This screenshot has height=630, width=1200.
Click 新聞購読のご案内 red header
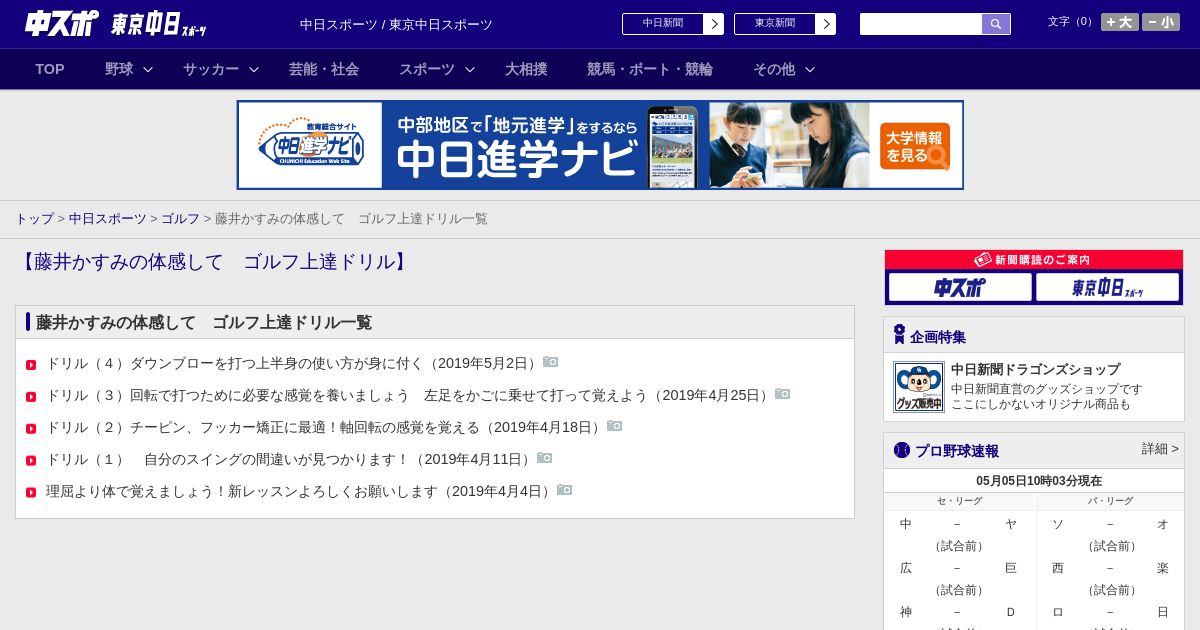click(1034, 260)
